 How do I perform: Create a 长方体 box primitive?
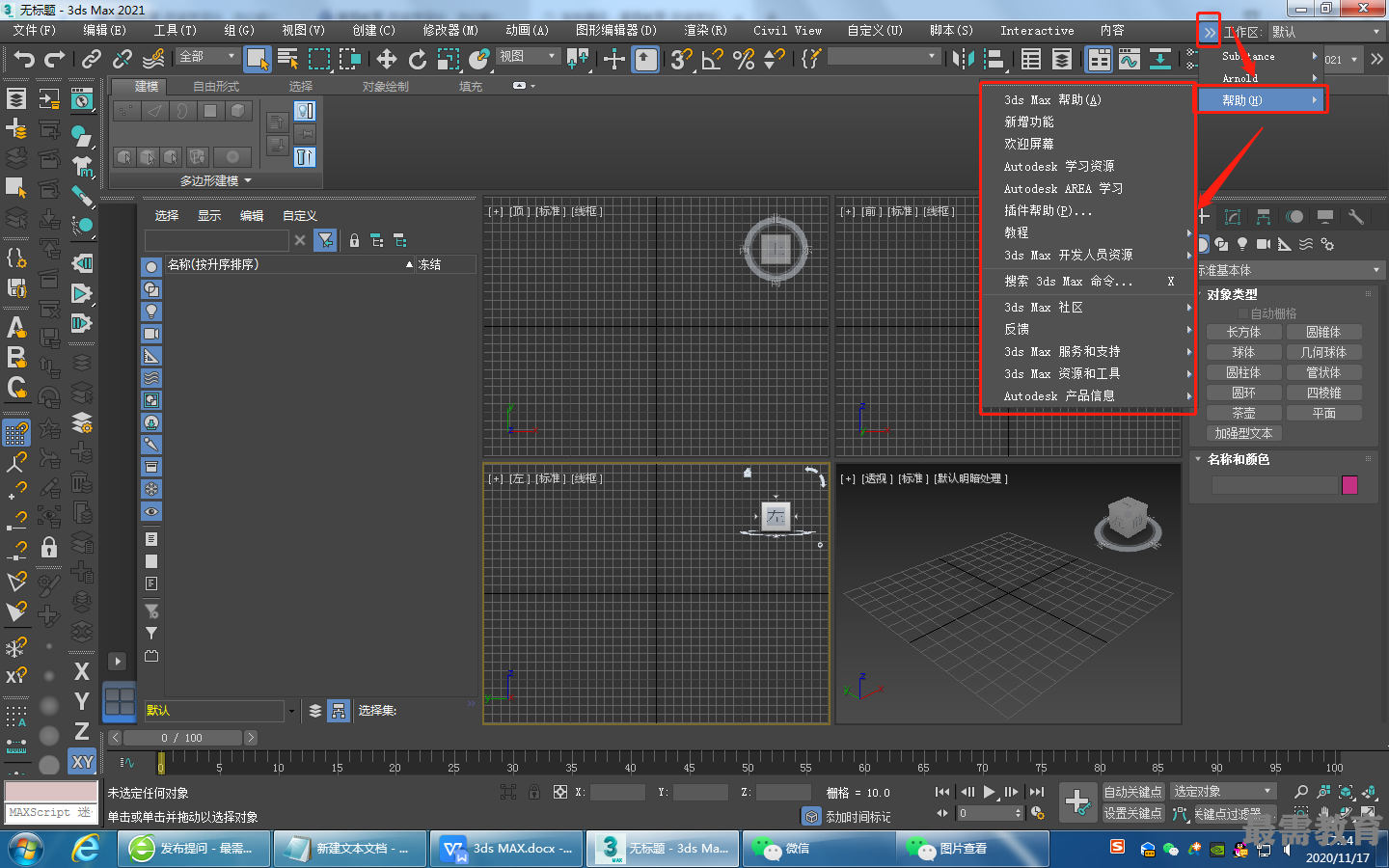click(x=1243, y=332)
